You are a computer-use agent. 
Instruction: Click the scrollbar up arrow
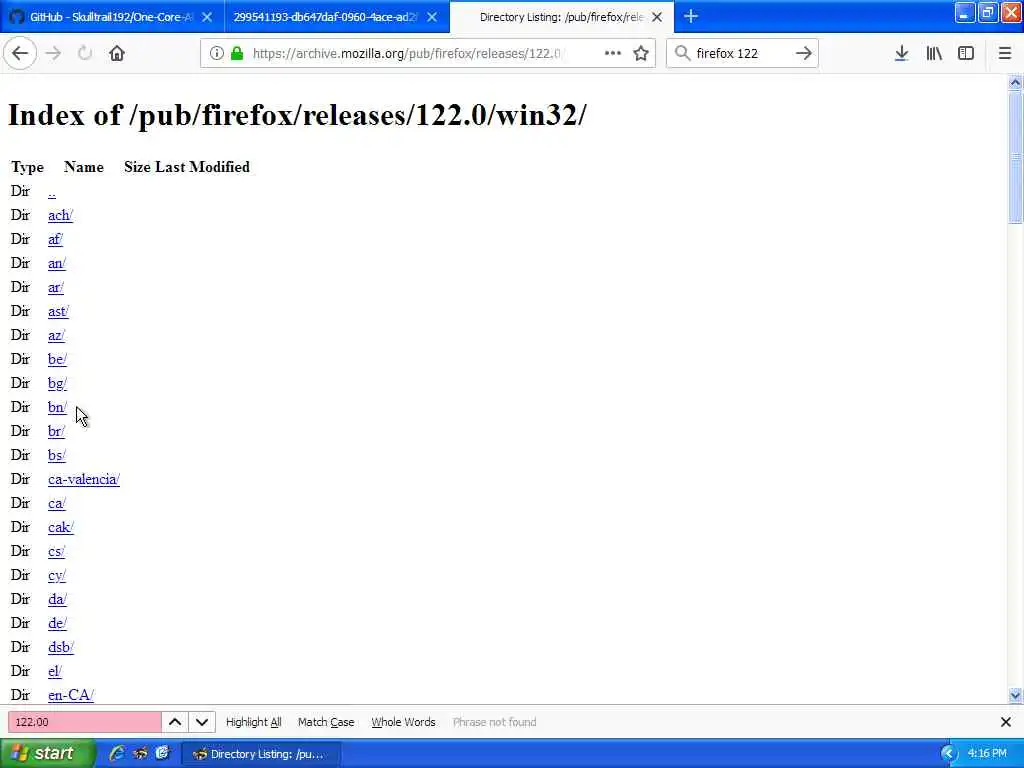tap(1015, 82)
